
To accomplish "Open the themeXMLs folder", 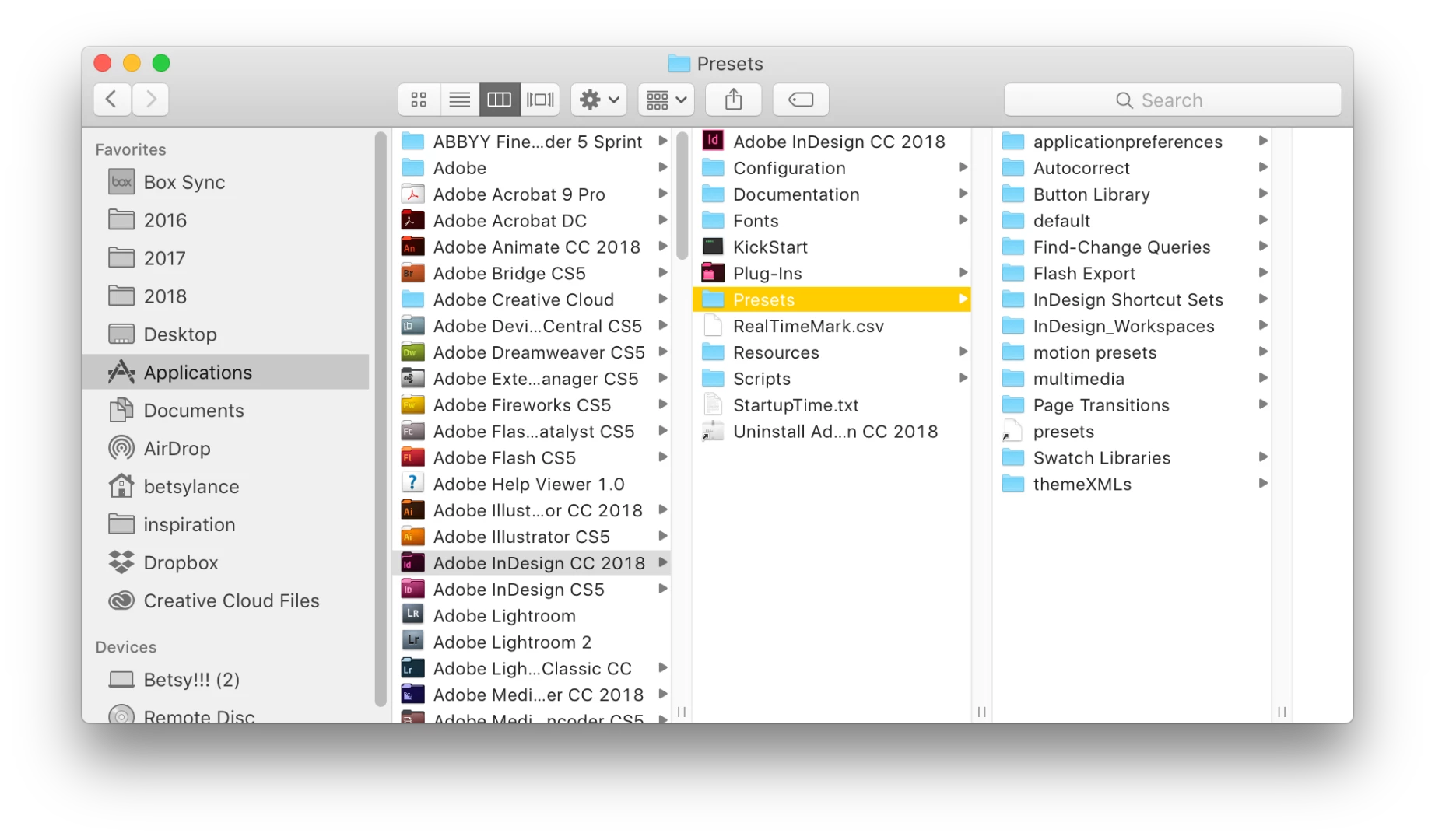I will pyautogui.click(x=1133, y=484).
